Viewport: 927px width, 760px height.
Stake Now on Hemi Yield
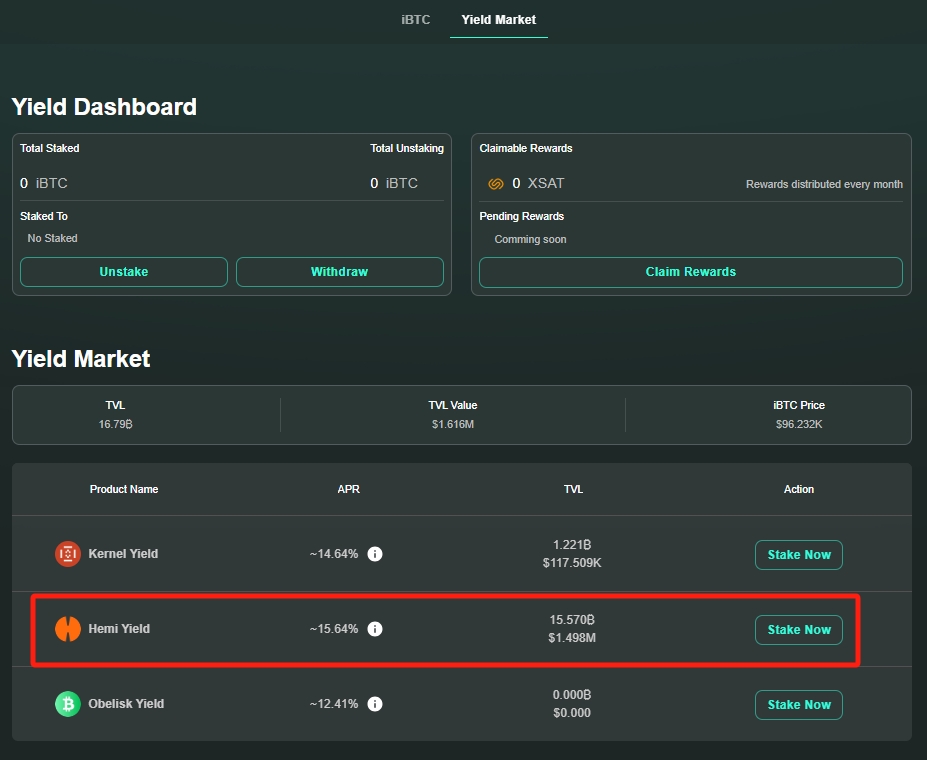798,630
